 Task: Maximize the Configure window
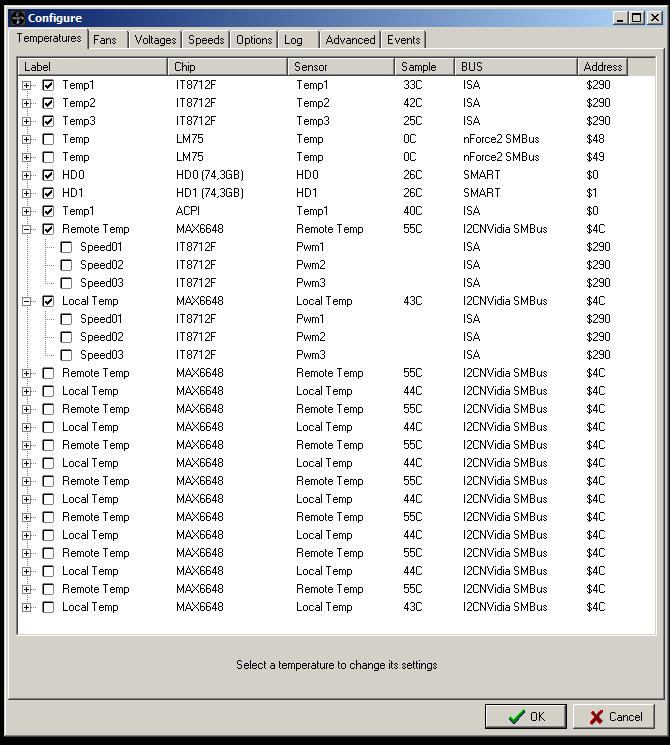pos(636,18)
